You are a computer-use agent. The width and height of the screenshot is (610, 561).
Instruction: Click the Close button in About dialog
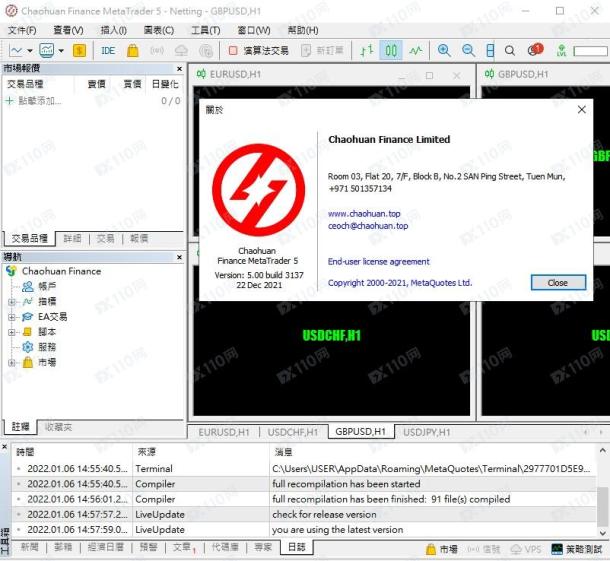pyautogui.click(x=558, y=283)
